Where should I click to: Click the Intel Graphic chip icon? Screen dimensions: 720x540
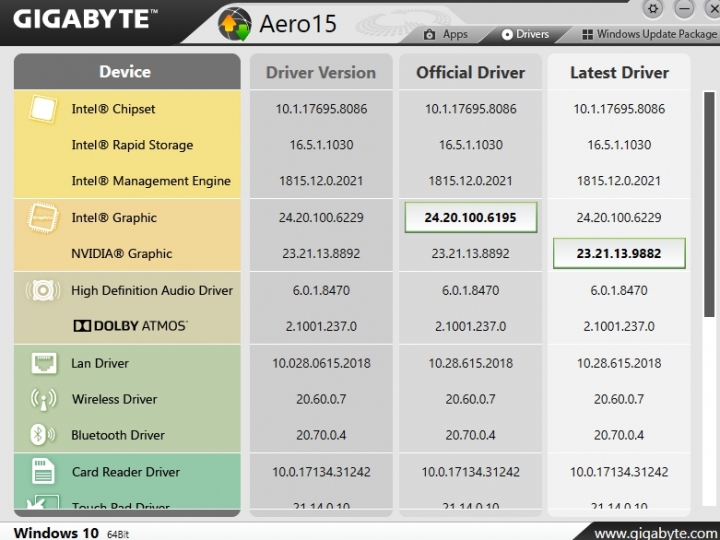pos(43,218)
